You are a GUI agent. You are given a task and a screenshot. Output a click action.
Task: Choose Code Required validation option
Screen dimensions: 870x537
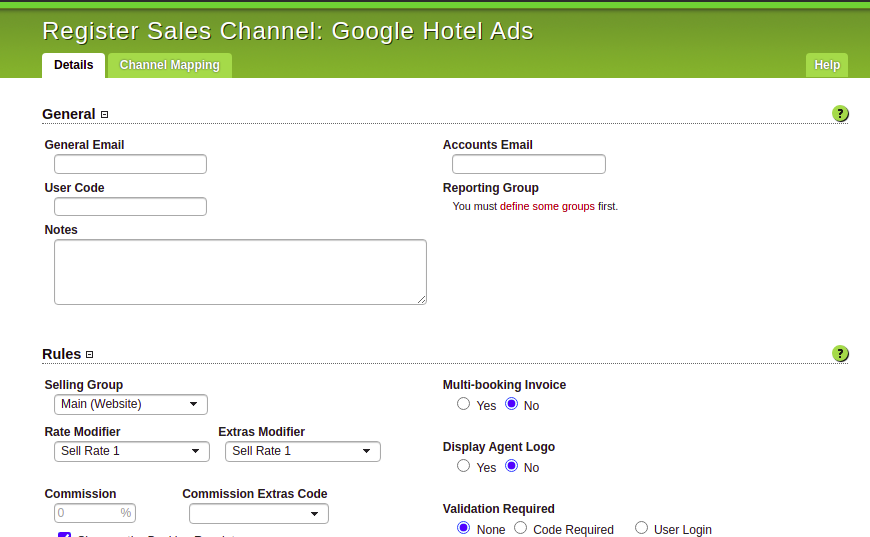click(x=520, y=528)
